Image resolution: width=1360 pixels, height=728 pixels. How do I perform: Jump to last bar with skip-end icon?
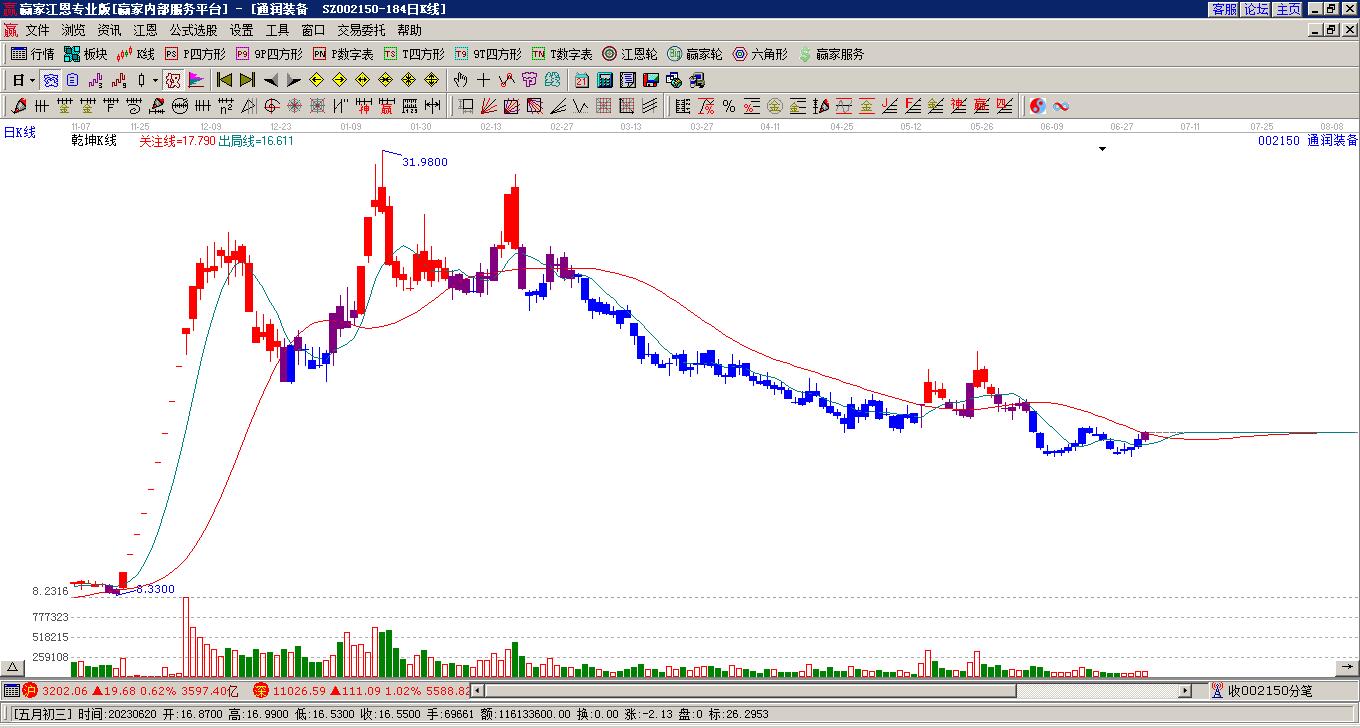pos(247,80)
